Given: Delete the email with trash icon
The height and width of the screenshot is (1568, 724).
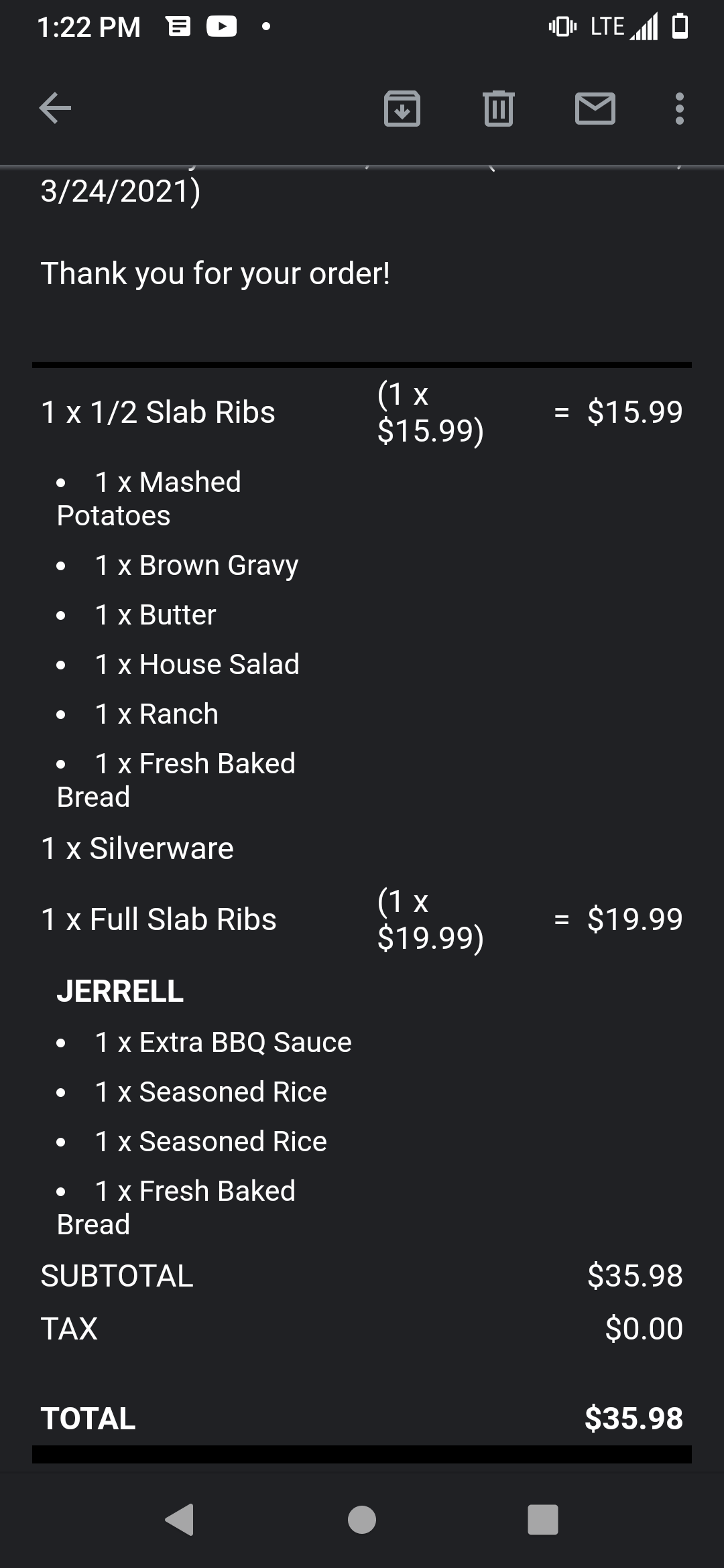Looking at the screenshot, I should point(498,109).
